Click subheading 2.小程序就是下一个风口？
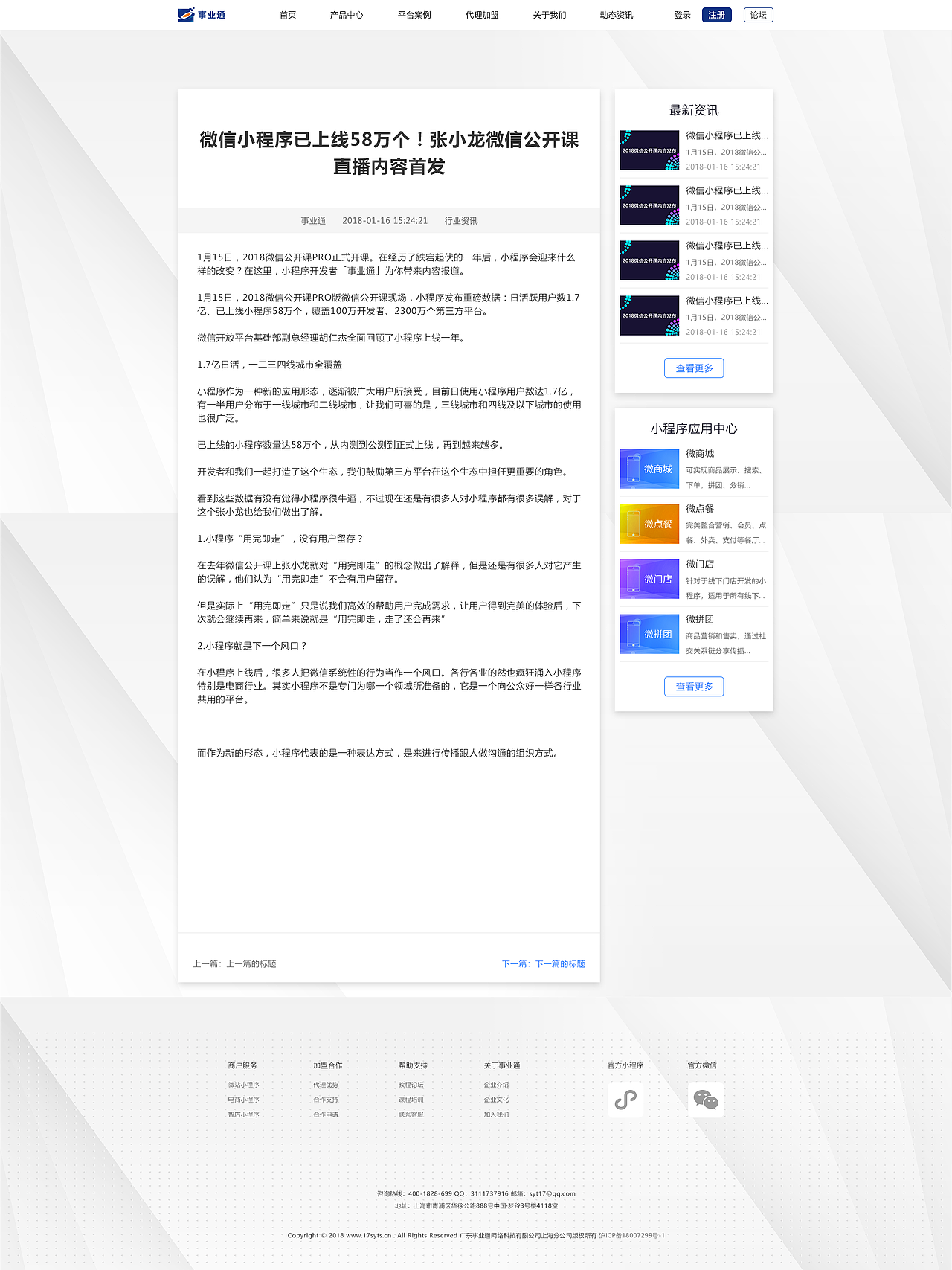 [252, 646]
